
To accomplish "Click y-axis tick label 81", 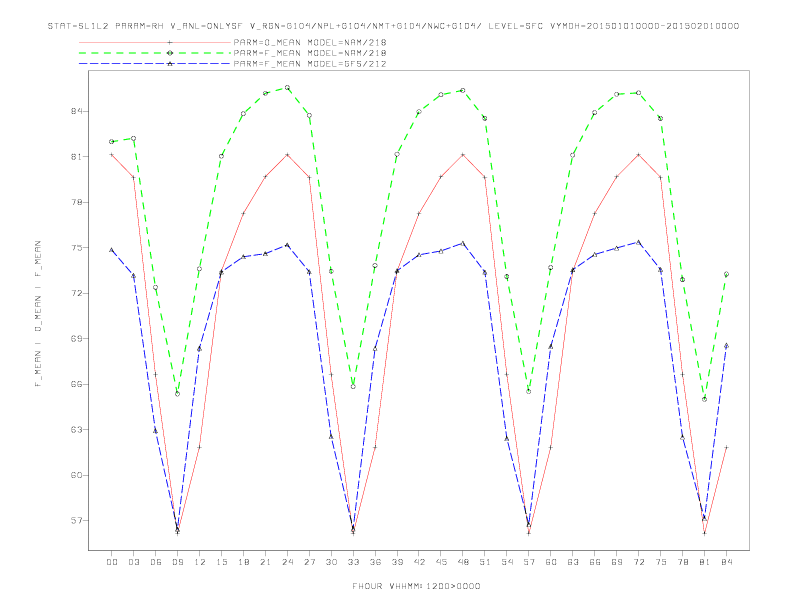I will click(x=76, y=157).
